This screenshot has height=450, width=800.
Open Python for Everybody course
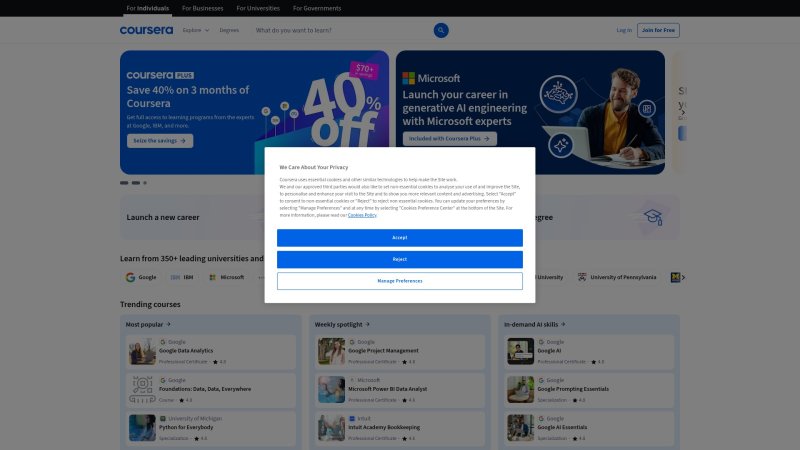click(211, 429)
